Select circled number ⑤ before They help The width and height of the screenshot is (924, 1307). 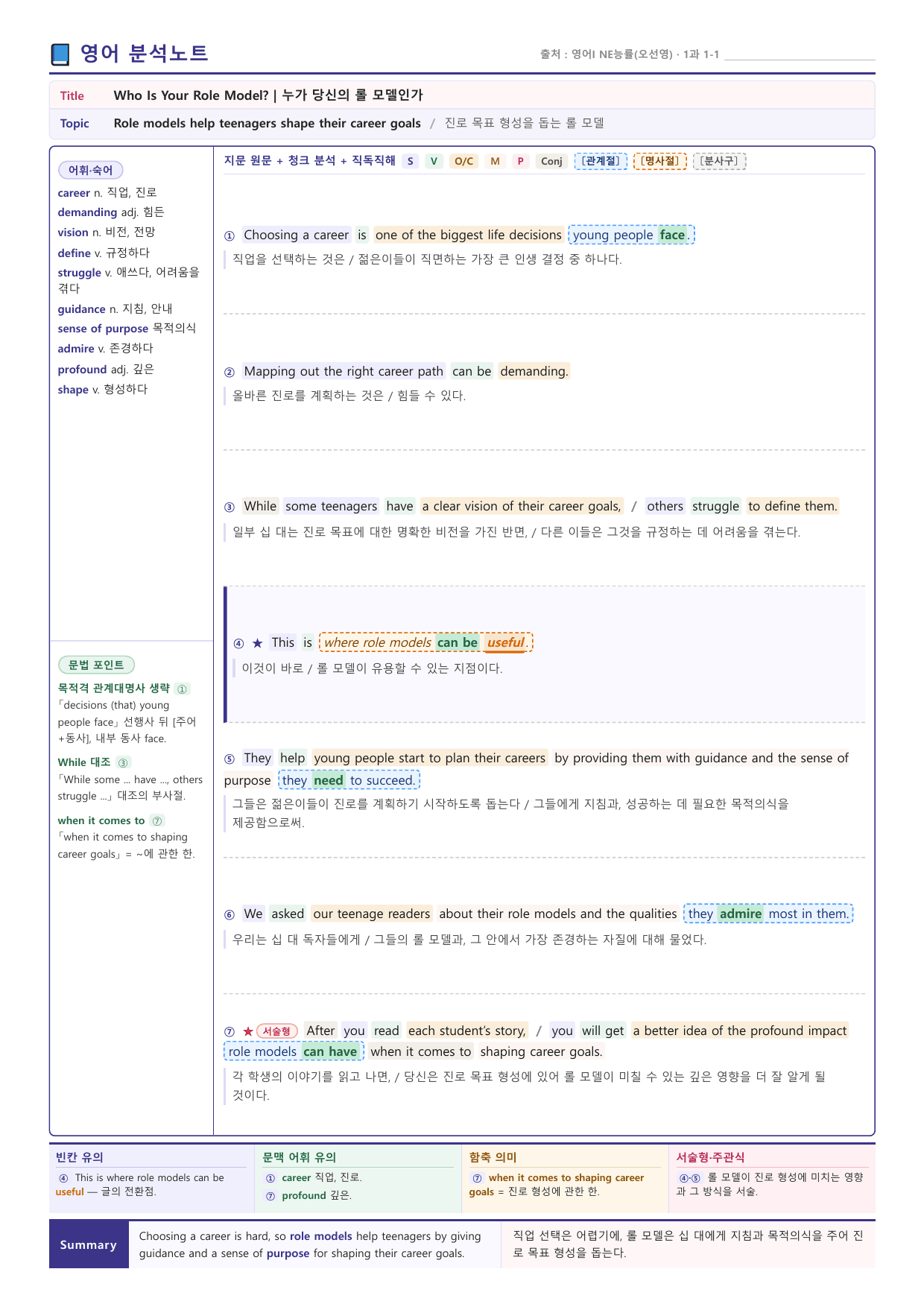(230, 759)
